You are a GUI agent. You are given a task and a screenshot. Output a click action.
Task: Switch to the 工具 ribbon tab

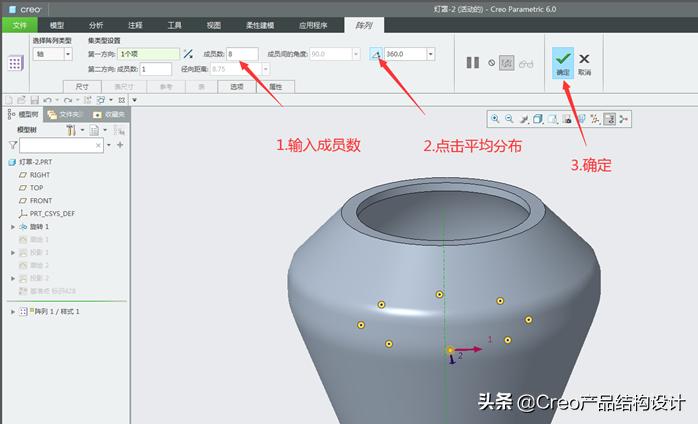tap(174, 25)
